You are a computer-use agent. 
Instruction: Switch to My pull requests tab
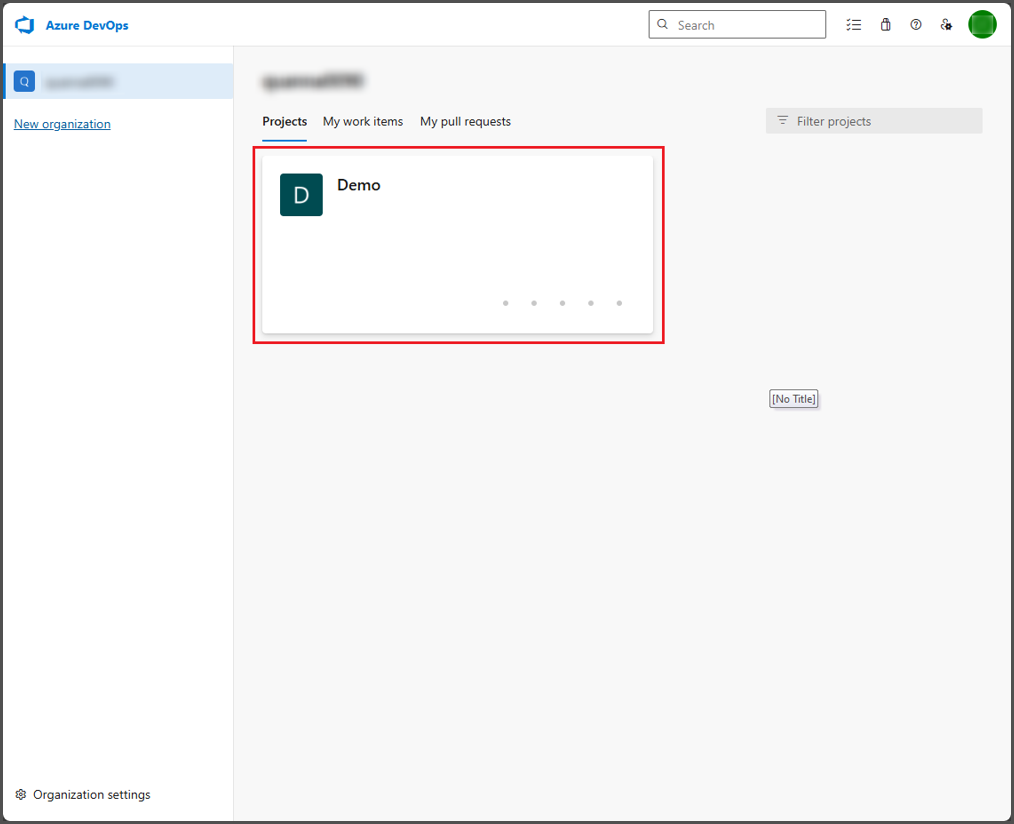click(466, 122)
